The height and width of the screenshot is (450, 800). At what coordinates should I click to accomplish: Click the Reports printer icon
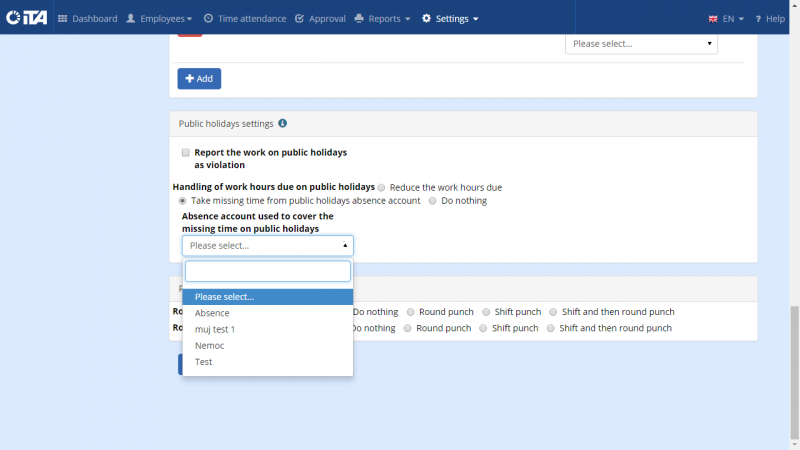(359, 18)
